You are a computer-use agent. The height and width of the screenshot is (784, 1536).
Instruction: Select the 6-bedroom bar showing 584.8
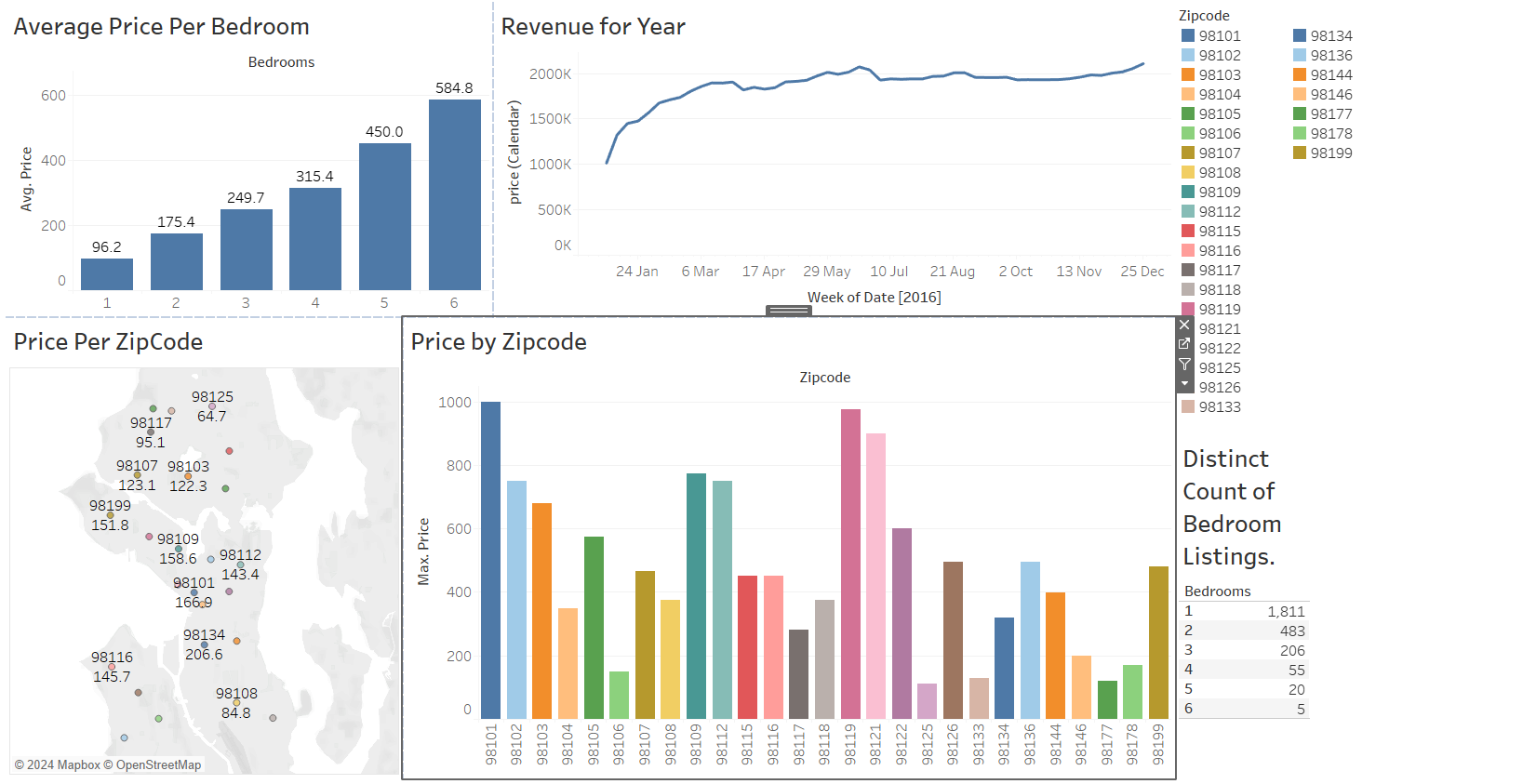454,194
